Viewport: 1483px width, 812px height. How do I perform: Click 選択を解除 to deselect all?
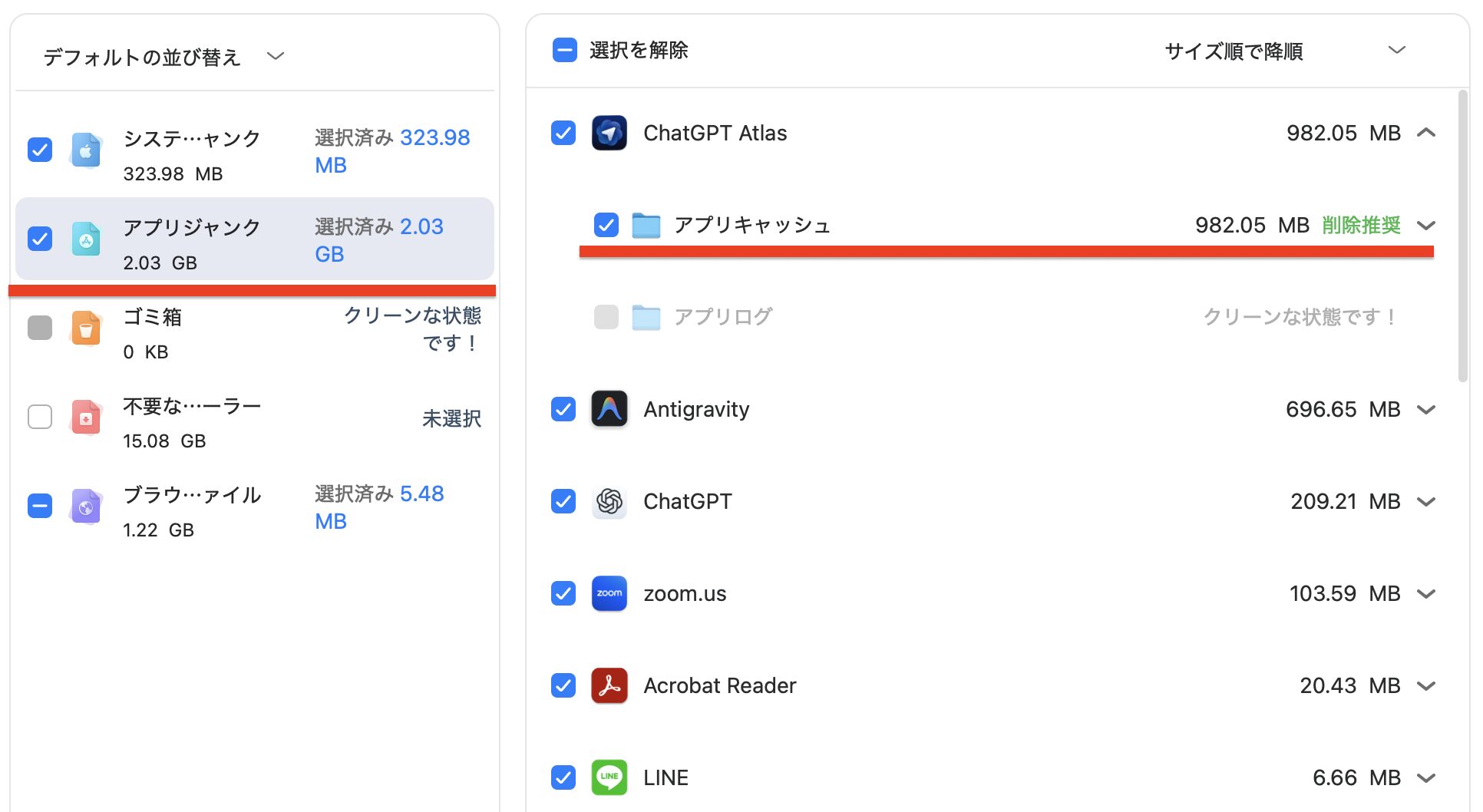point(638,51)
